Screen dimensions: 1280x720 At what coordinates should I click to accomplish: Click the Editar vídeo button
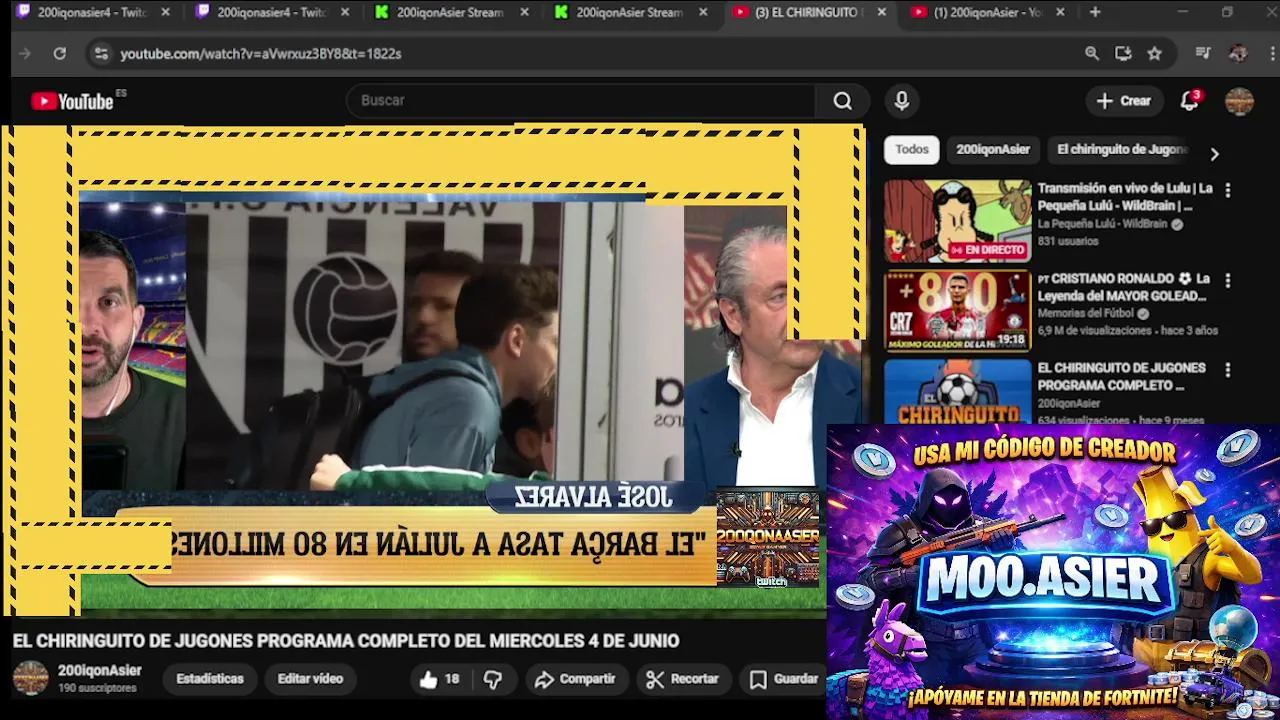tap(310, 679)
